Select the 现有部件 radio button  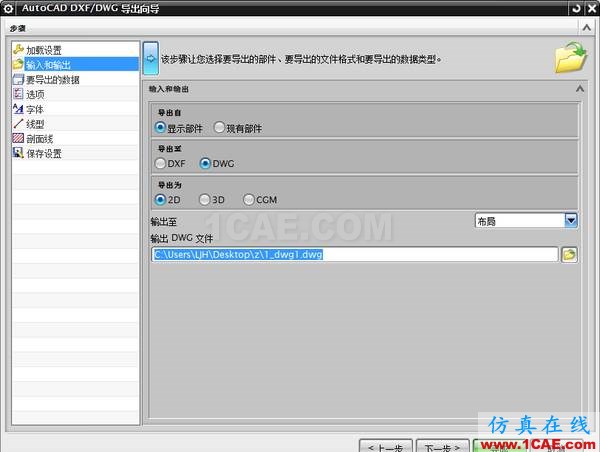tap(219, 127)
